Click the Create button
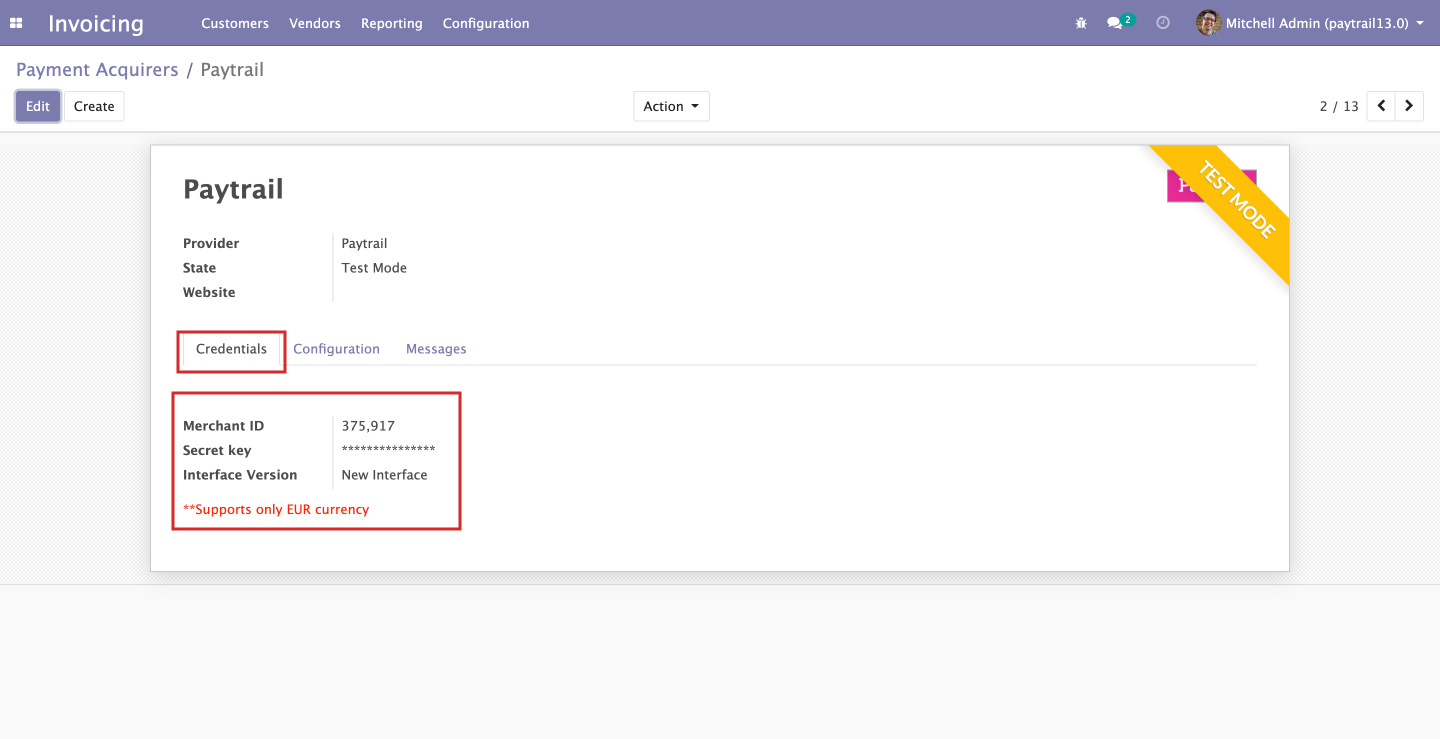1440x739 pixels. click(94, 106)
